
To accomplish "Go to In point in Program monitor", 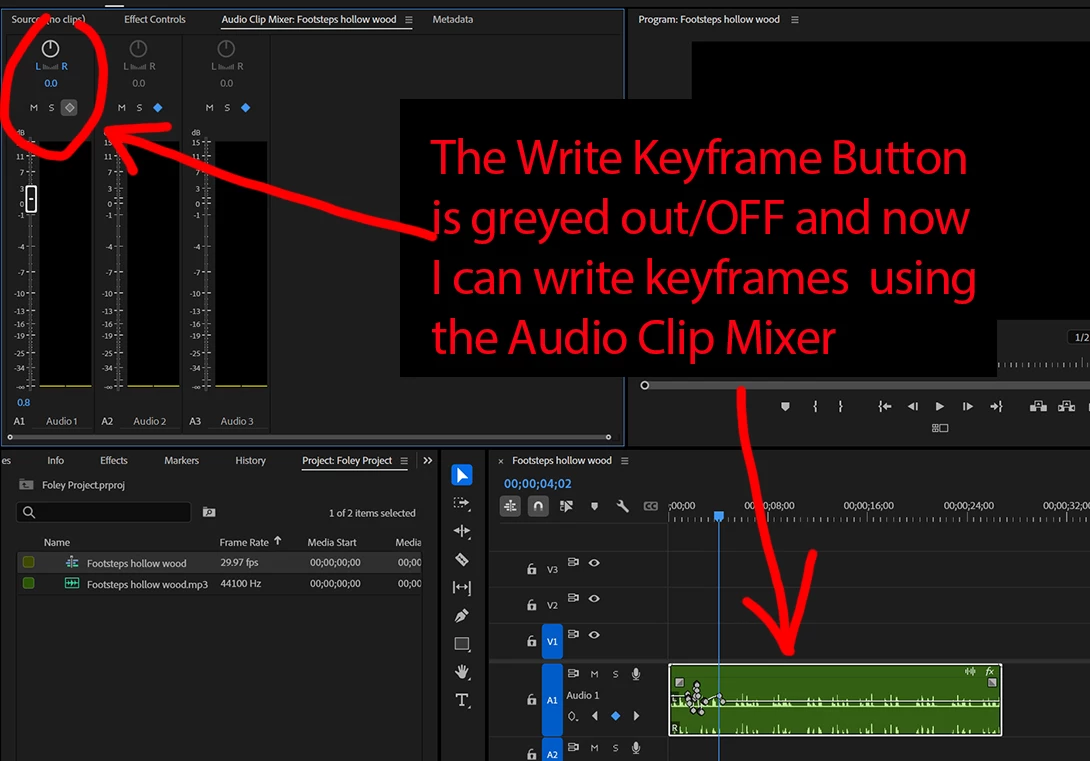I will pyautogui.click(x=884, y=407).
